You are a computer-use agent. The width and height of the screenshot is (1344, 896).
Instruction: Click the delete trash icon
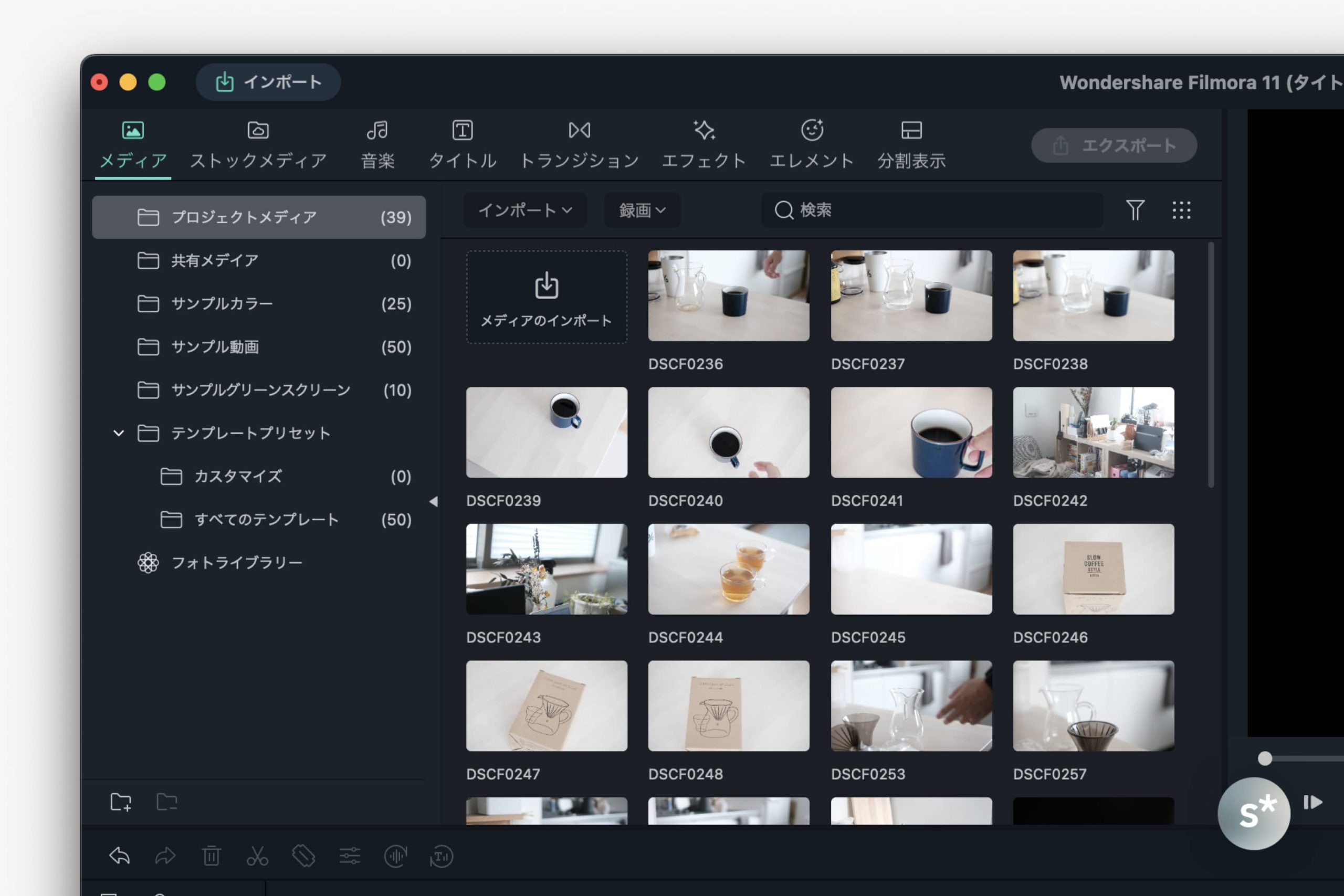(x=211, y=856)
